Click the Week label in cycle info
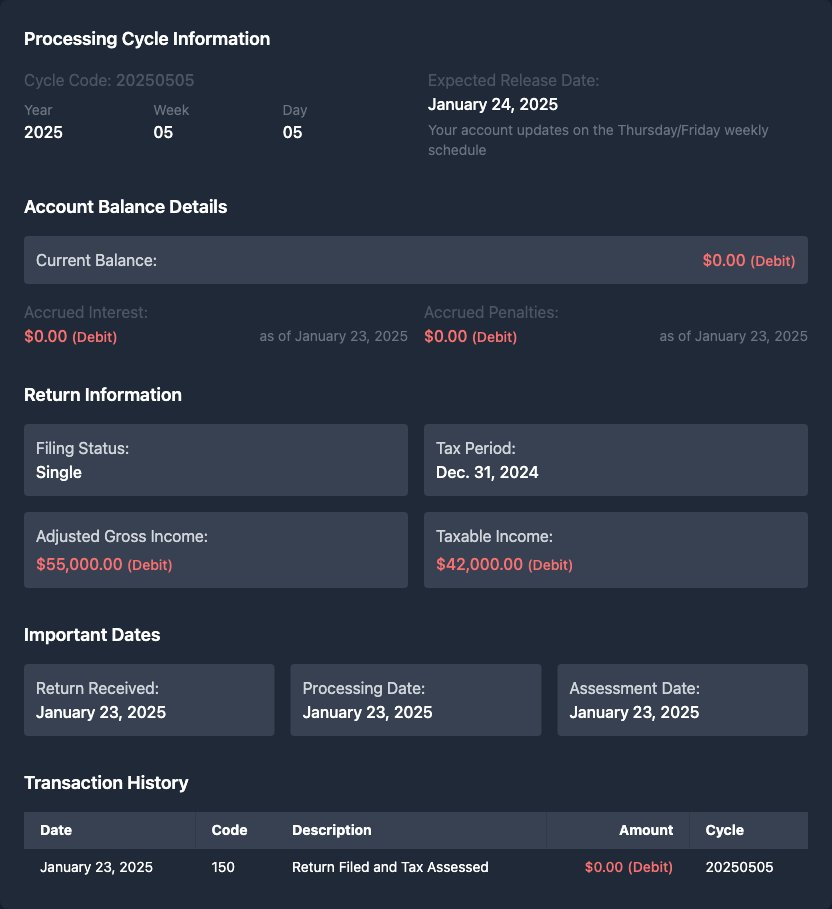This screenshot has width=832, height=909. [171, 110]
